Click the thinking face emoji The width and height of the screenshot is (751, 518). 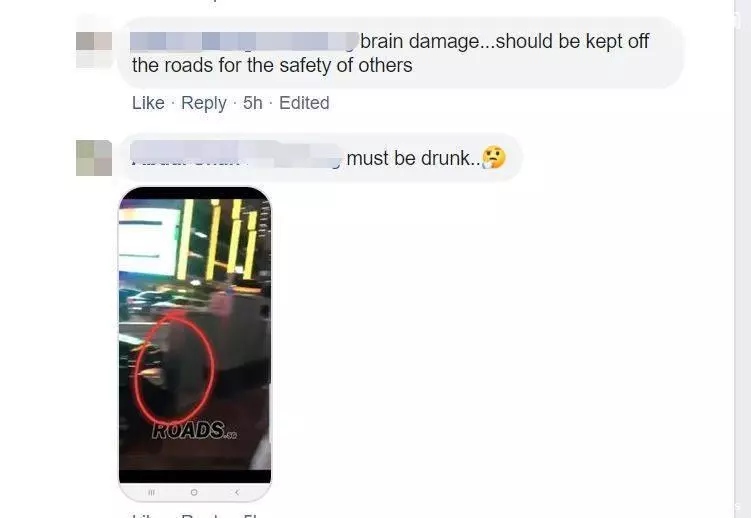point(494,158)
